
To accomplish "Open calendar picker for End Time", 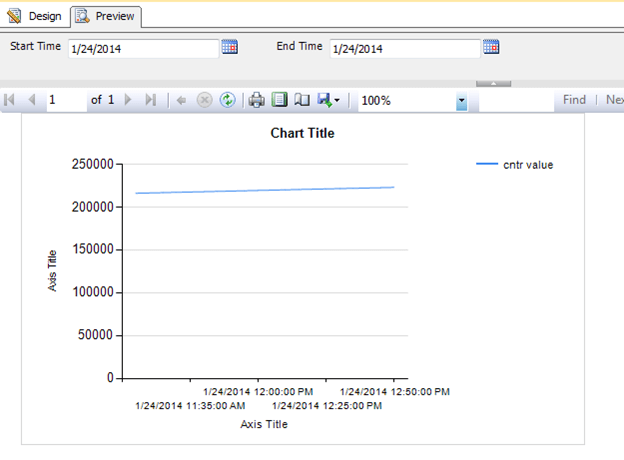I will point(491,47).
